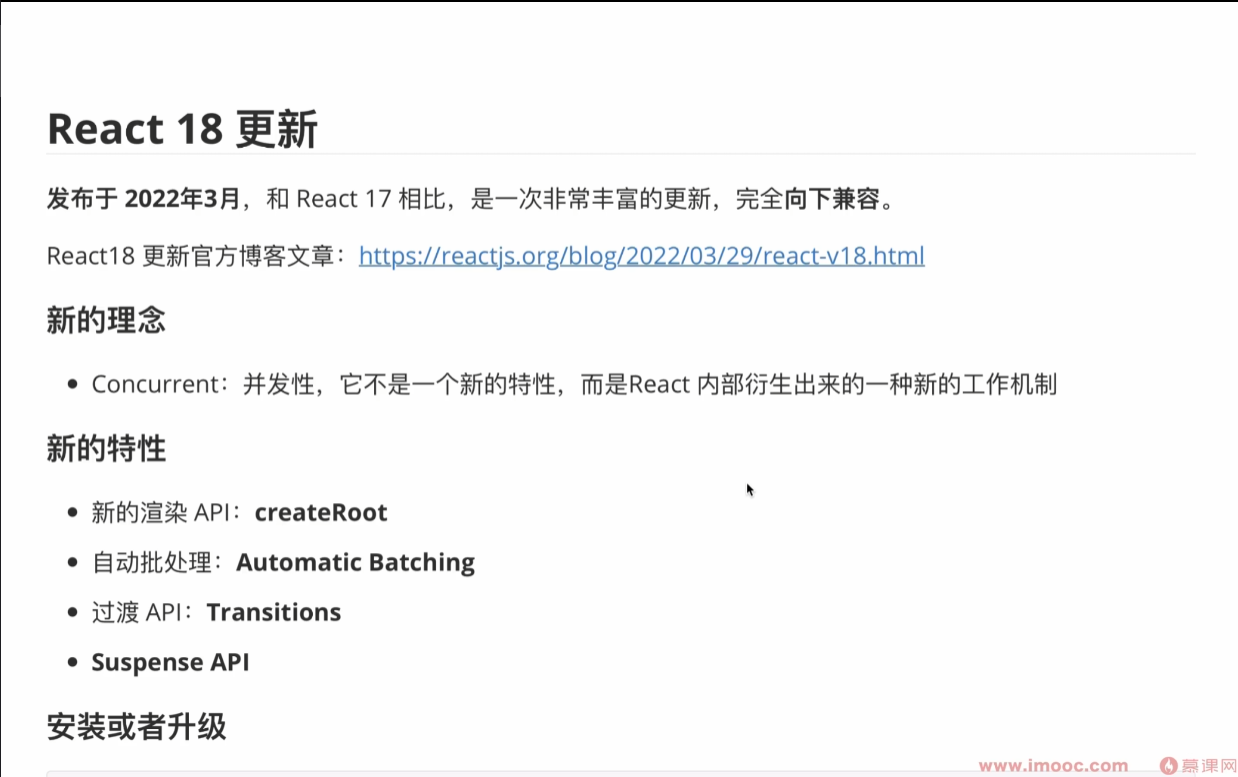The height and width of the screenshot is (777, 1238).
Task: Open the React v18 blog hyperlink
Action: point(641,256)
